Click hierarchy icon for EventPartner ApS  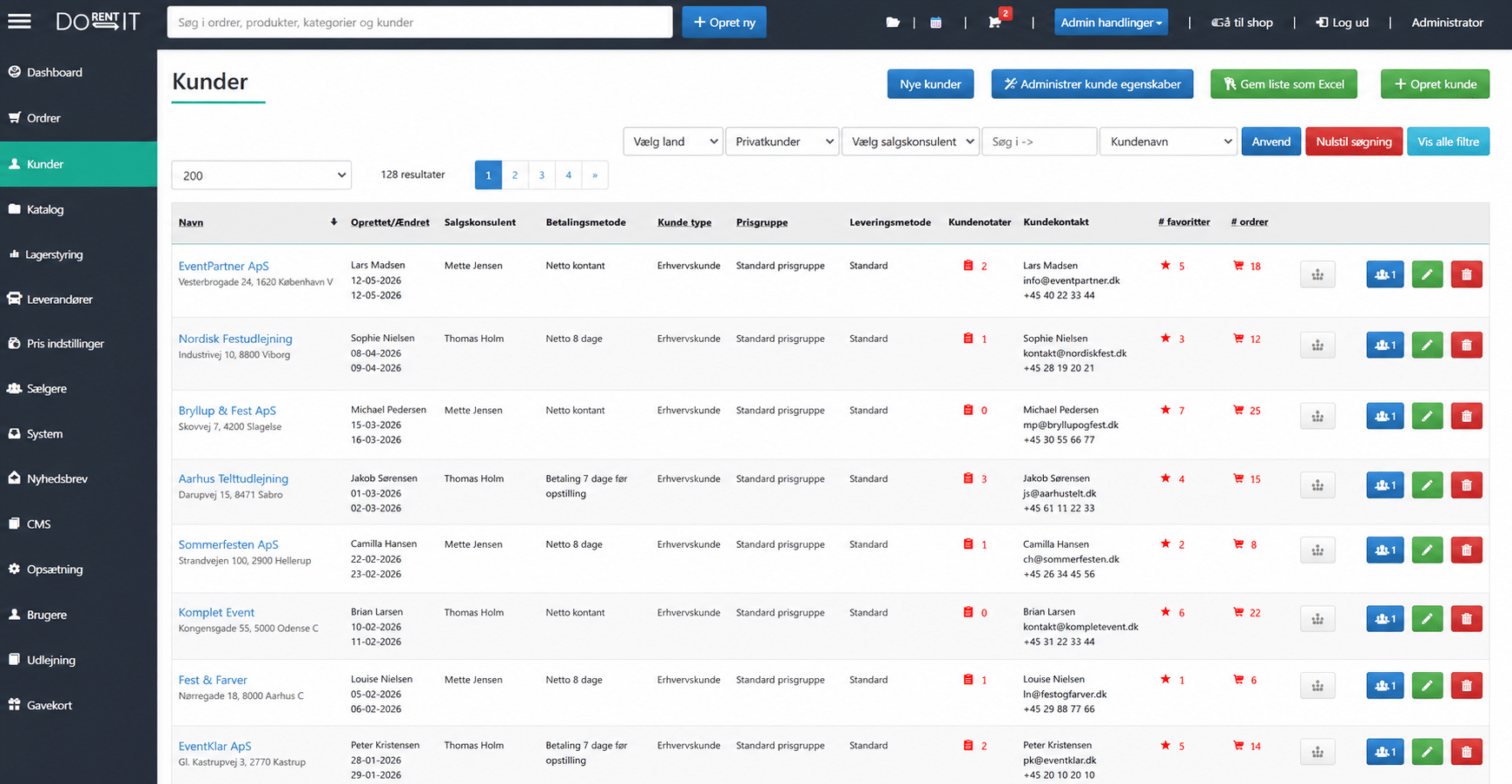coord(1317,275)
